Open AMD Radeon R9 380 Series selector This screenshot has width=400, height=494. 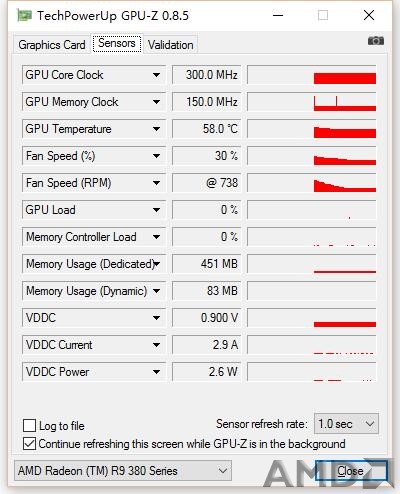[x=123, y=471]
